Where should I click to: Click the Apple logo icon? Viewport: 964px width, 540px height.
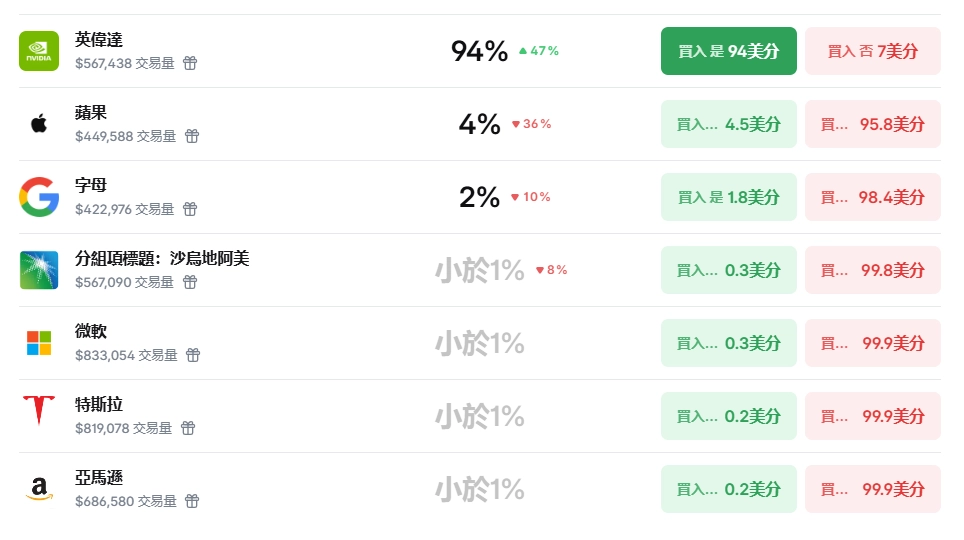(39, 124)
